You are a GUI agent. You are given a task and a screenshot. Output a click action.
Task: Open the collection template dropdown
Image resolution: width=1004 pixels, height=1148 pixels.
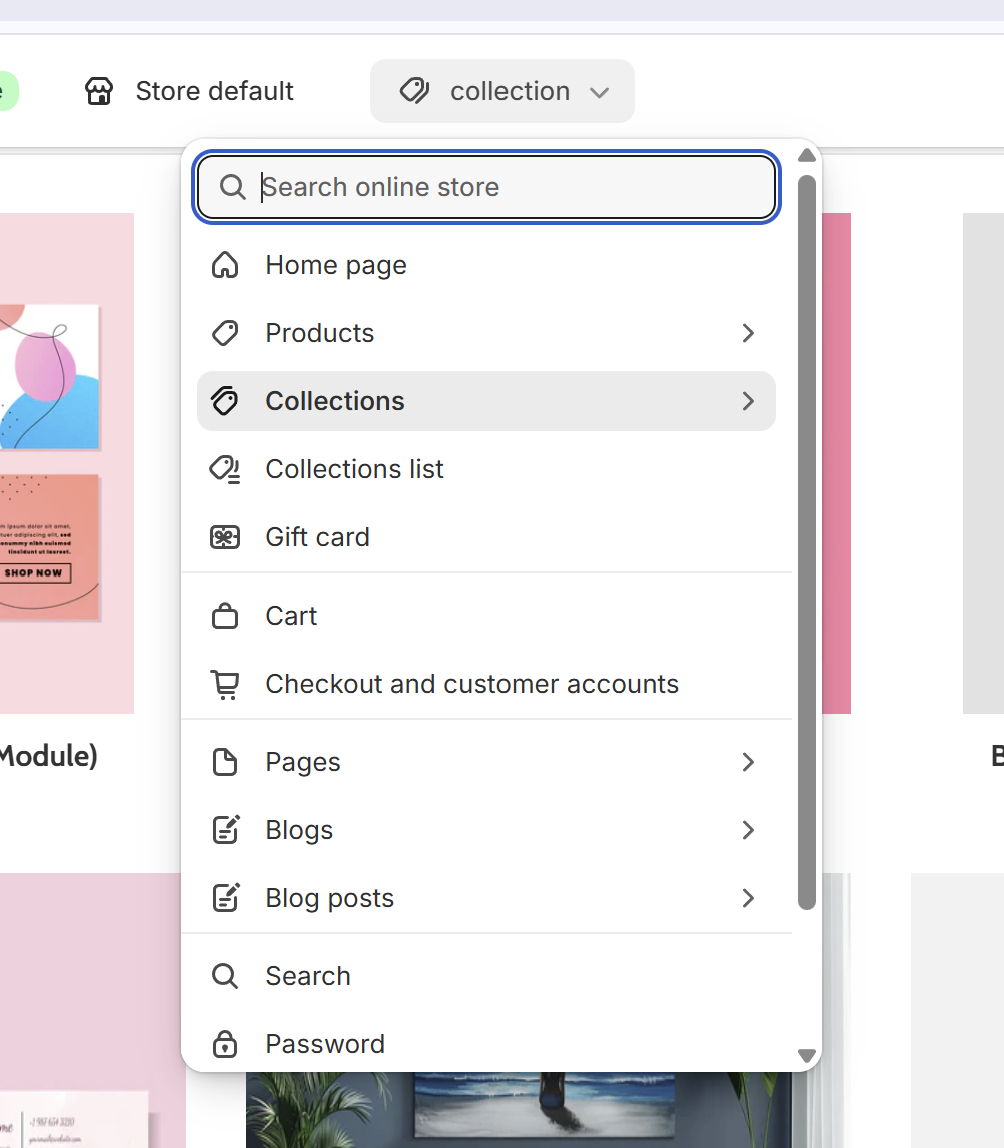pos(502,92)
